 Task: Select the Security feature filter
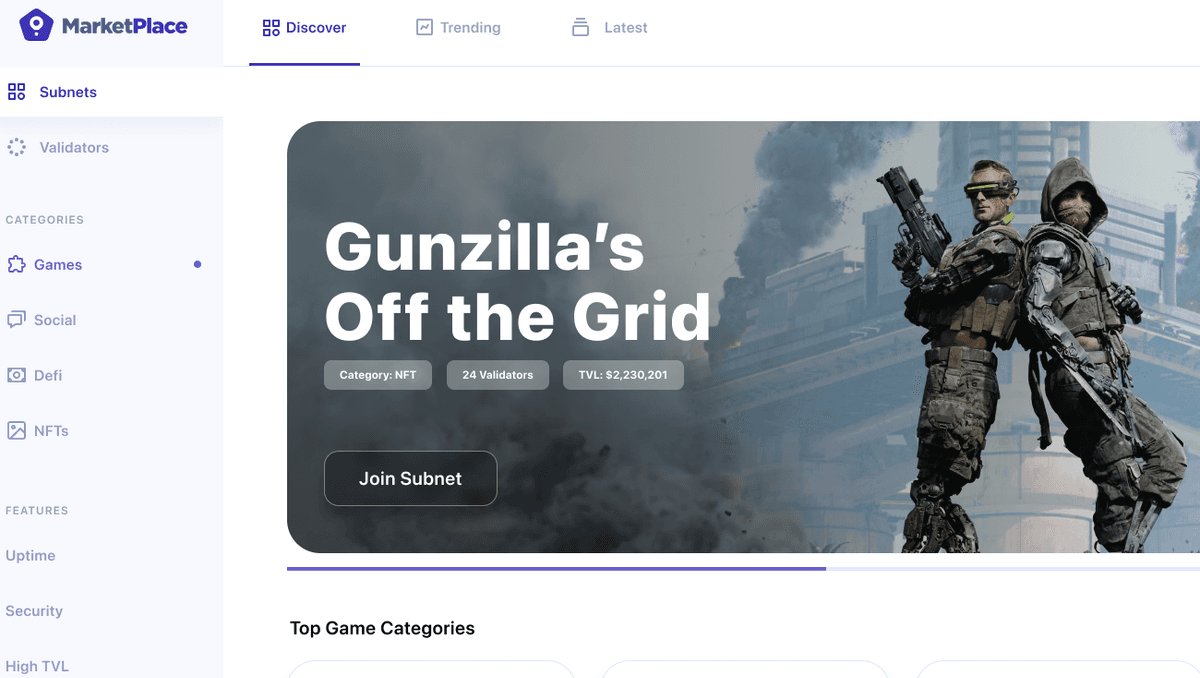34,611
